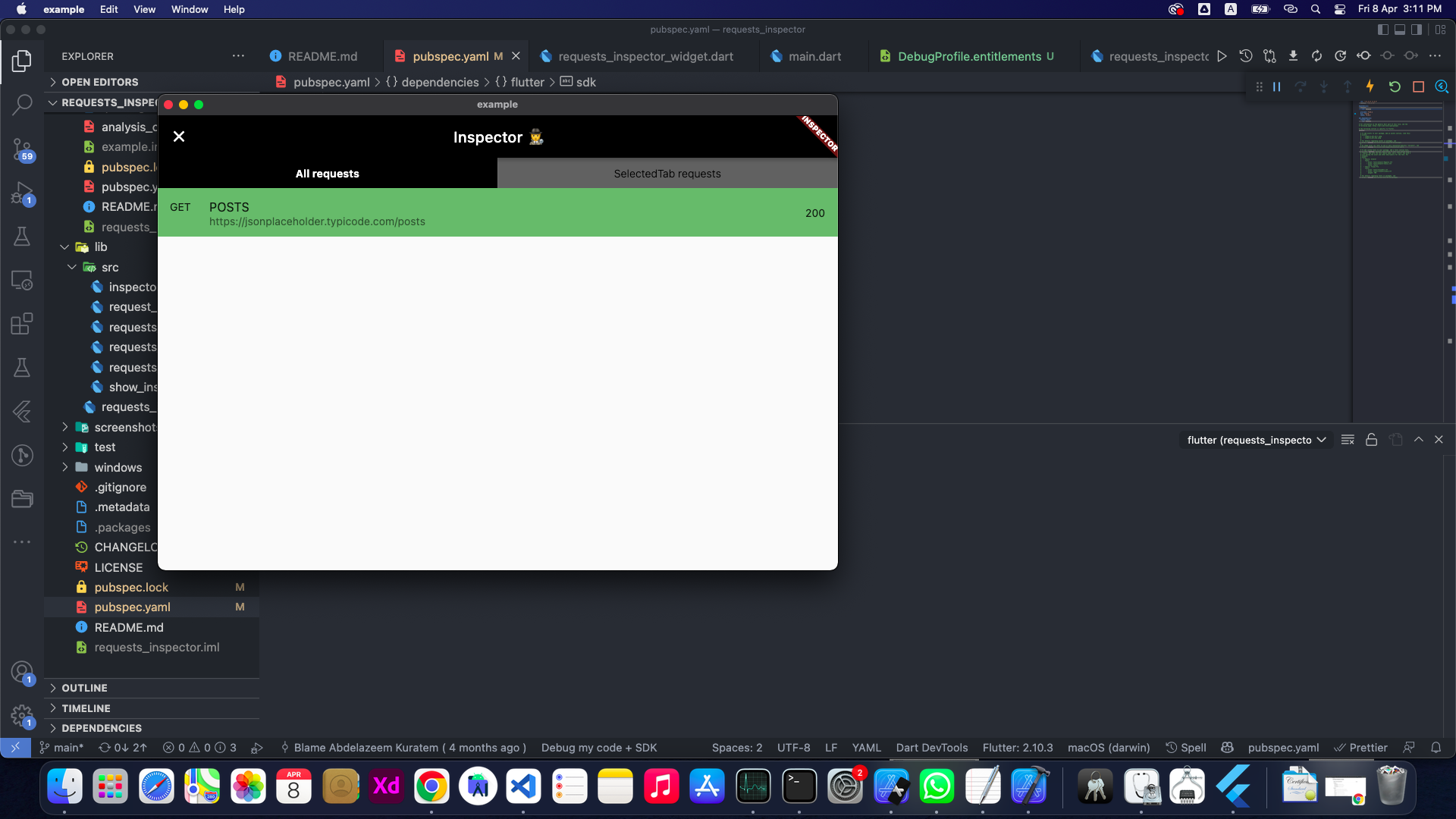1456x819 pixels.
Task: Click main branch in the status bar
Action: tap(62, 748)
